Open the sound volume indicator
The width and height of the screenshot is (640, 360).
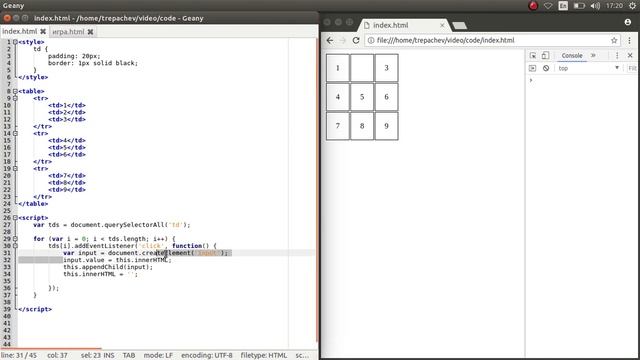tap(595, 6)
